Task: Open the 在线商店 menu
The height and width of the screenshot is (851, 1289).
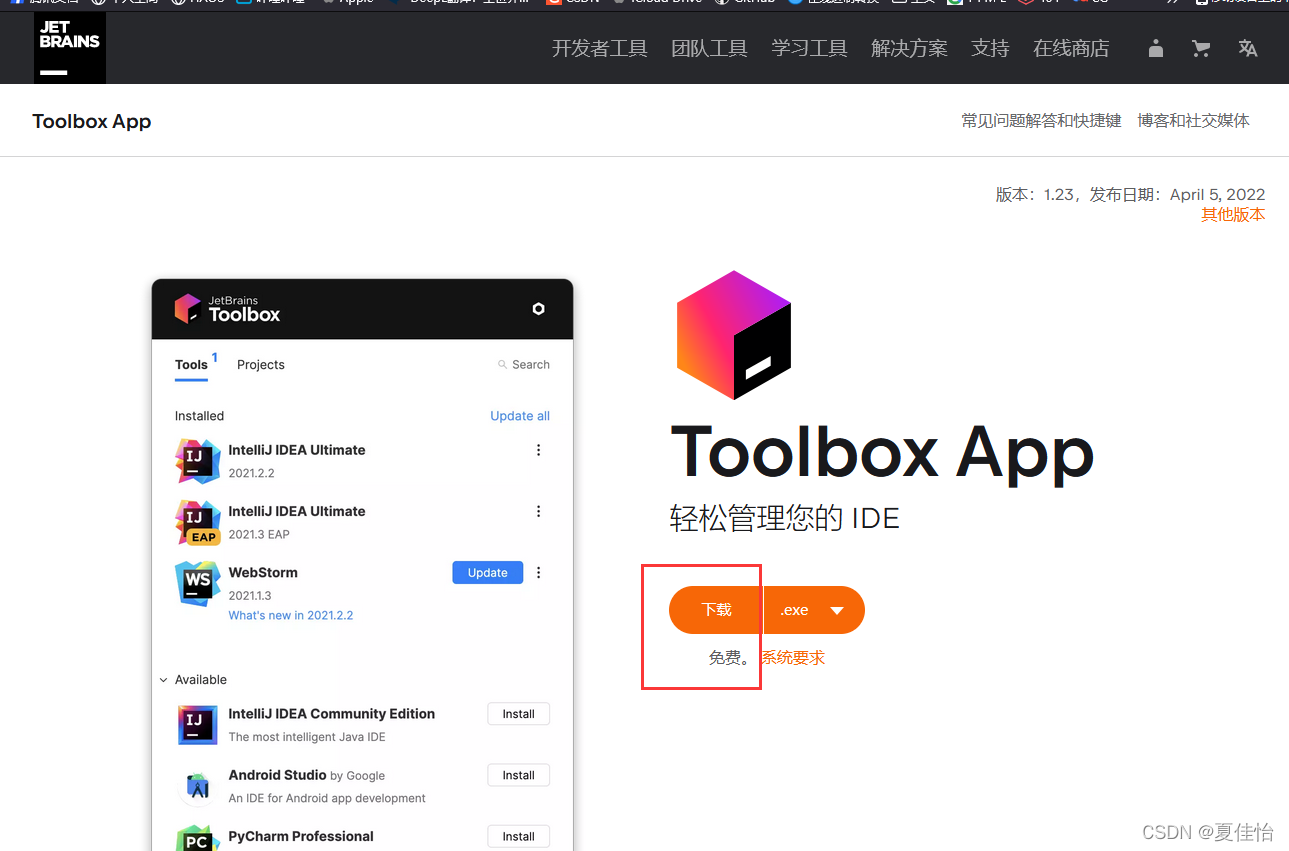Action: pos(1071,48)
